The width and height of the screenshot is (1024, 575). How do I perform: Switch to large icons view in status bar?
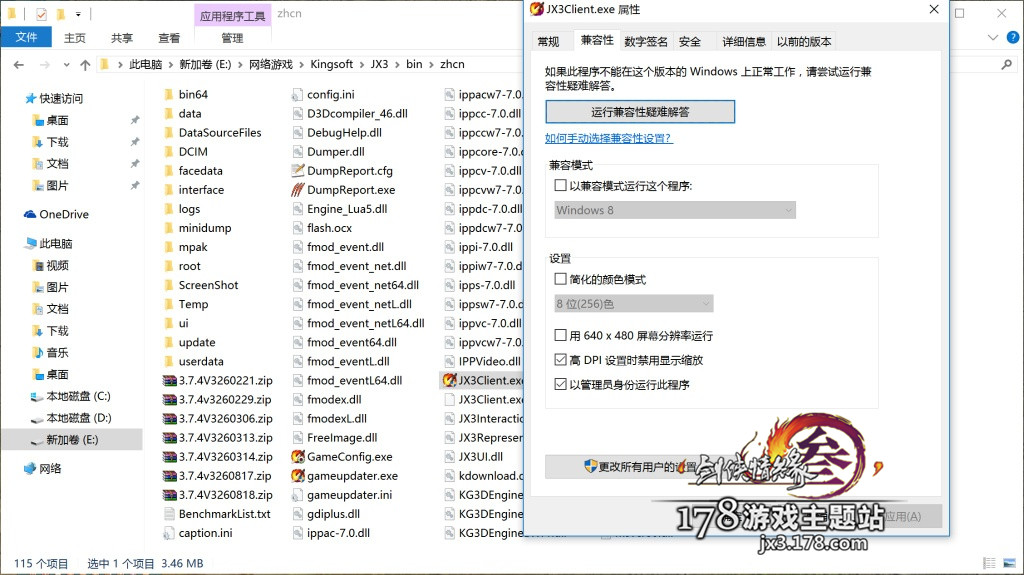coord(1010,563)
